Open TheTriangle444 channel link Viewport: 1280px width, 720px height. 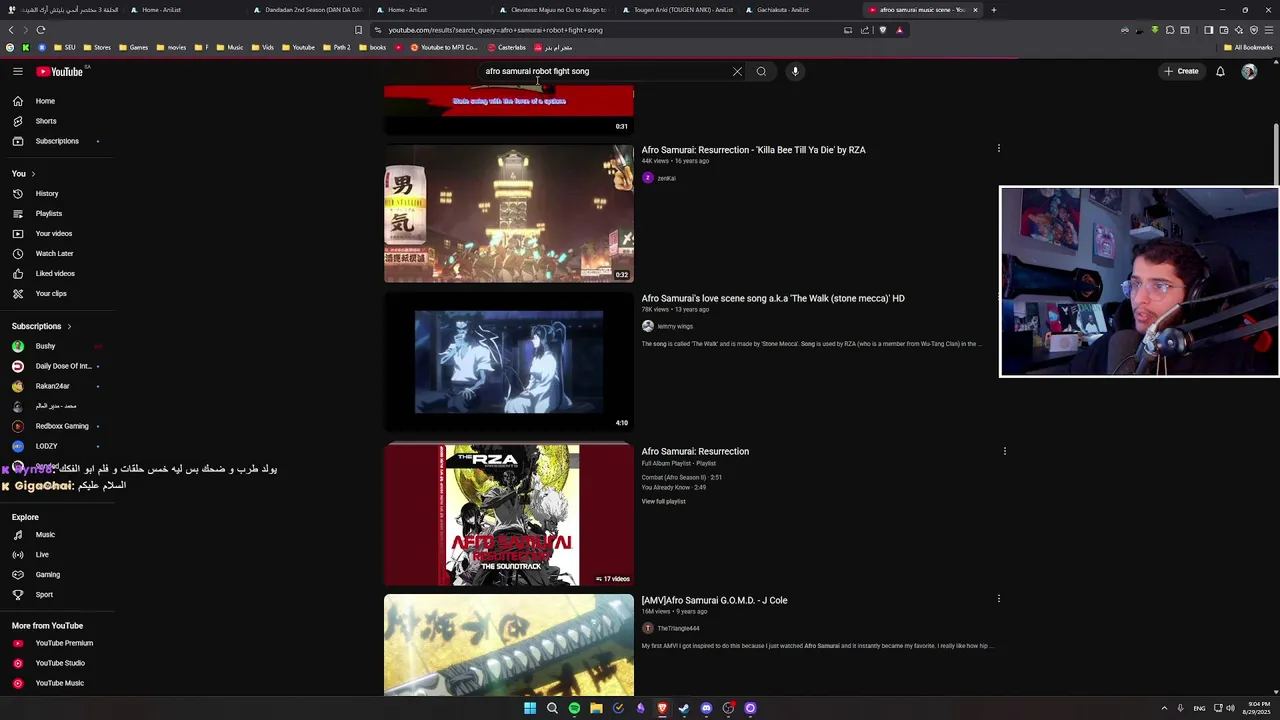(x=678, y=628)
